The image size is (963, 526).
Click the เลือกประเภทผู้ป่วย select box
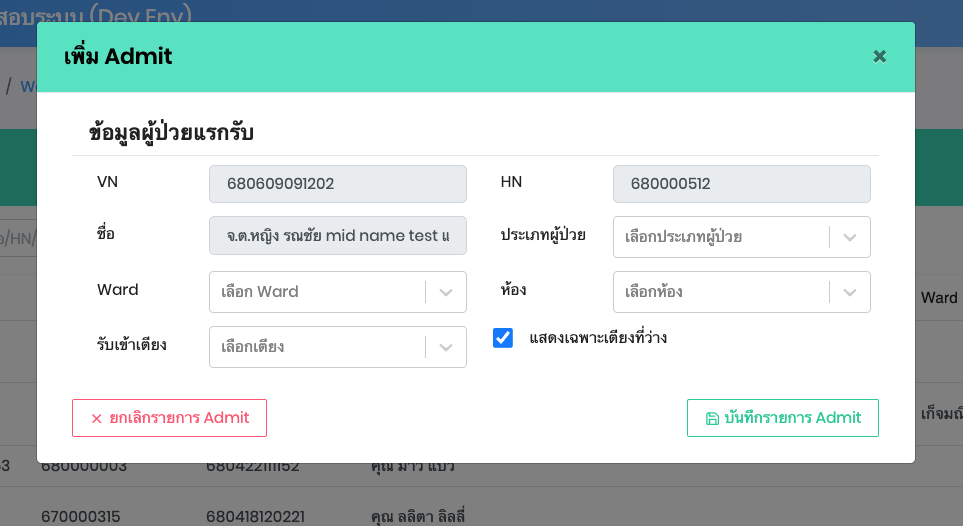[x=720, y=237]
